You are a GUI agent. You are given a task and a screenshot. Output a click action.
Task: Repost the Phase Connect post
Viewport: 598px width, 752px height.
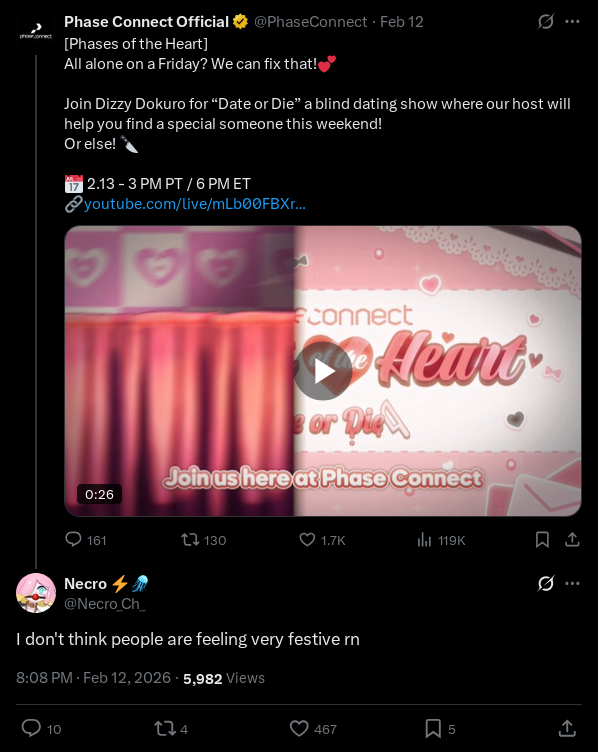pyautogui.click(x=203, y=540)
